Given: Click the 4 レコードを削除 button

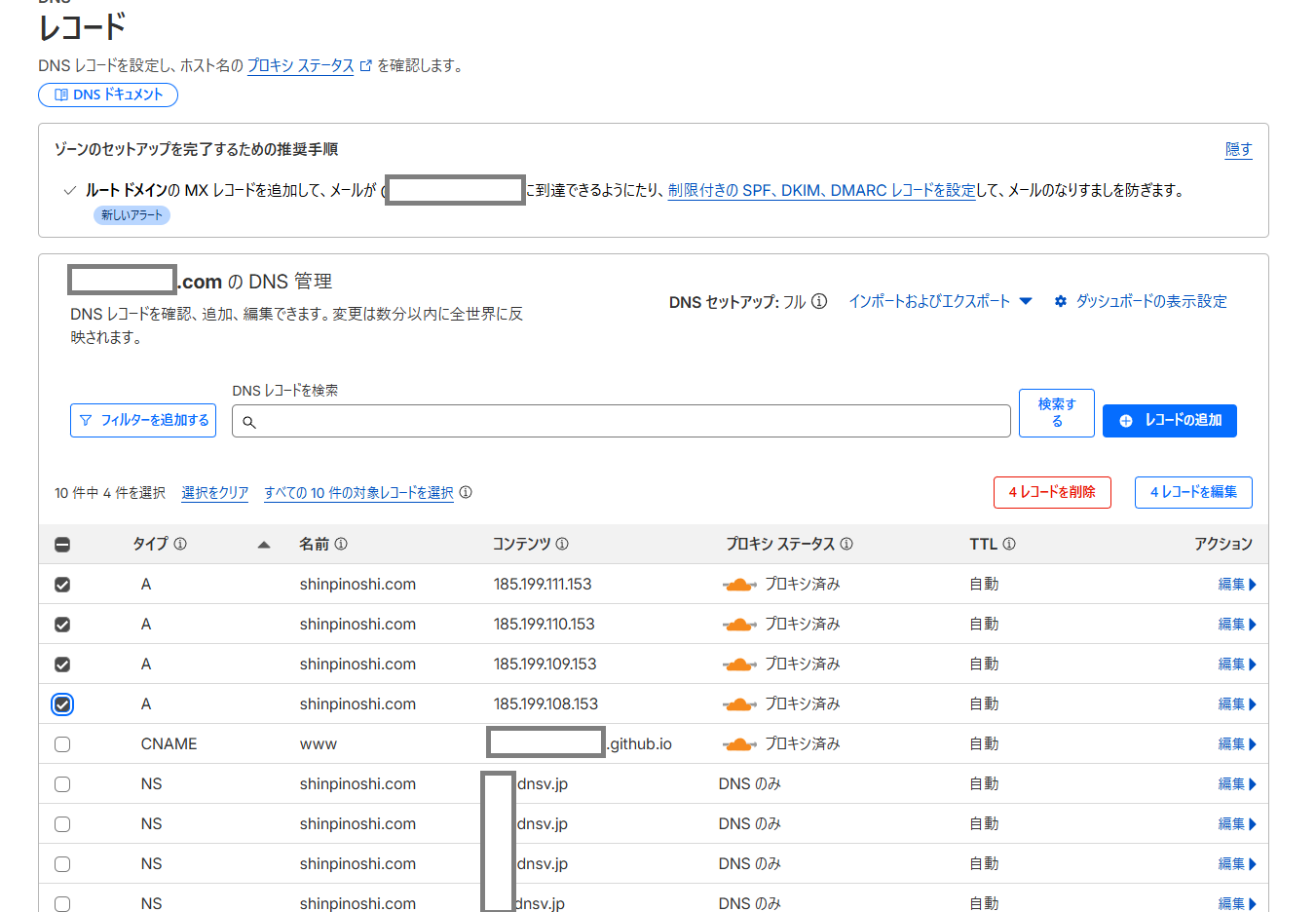Looking at the screenshot, I should 1052,492.
